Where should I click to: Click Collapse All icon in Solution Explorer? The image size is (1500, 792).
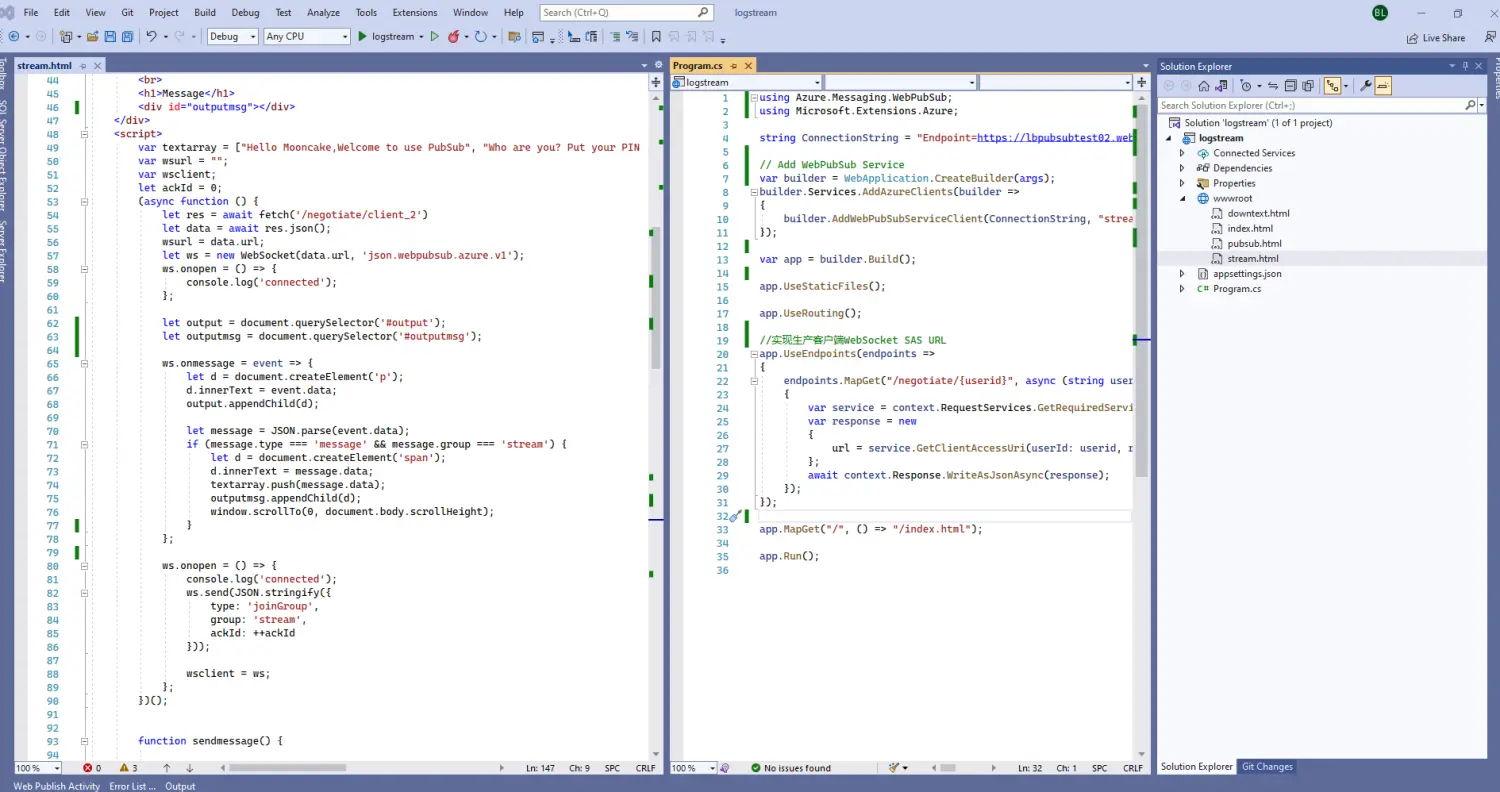point(1291,86)
